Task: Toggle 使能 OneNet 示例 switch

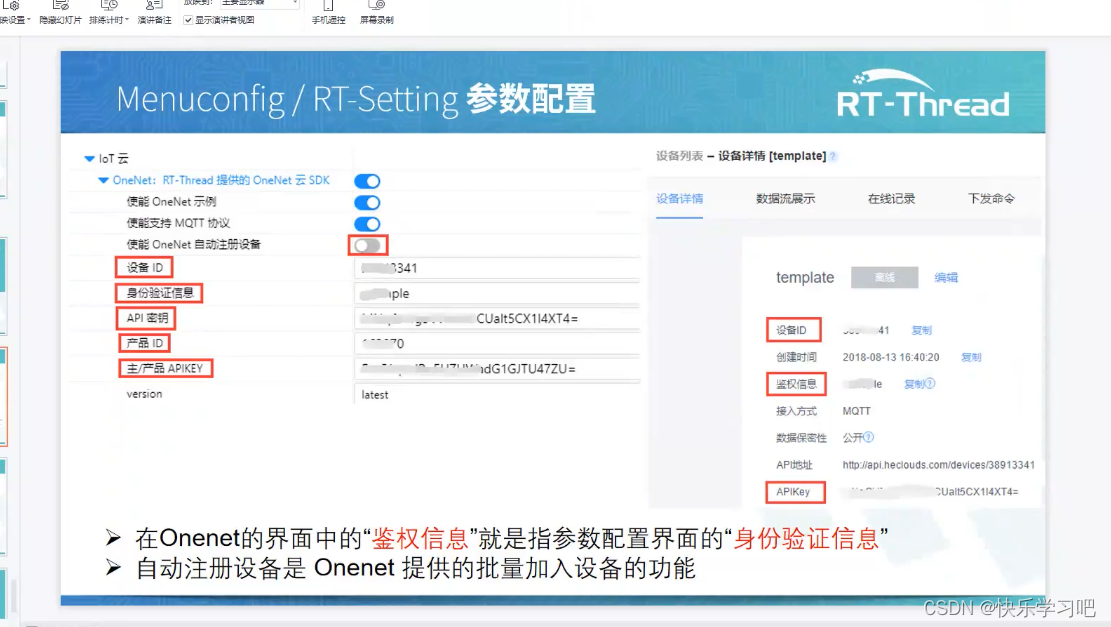Action: point(367,203)
